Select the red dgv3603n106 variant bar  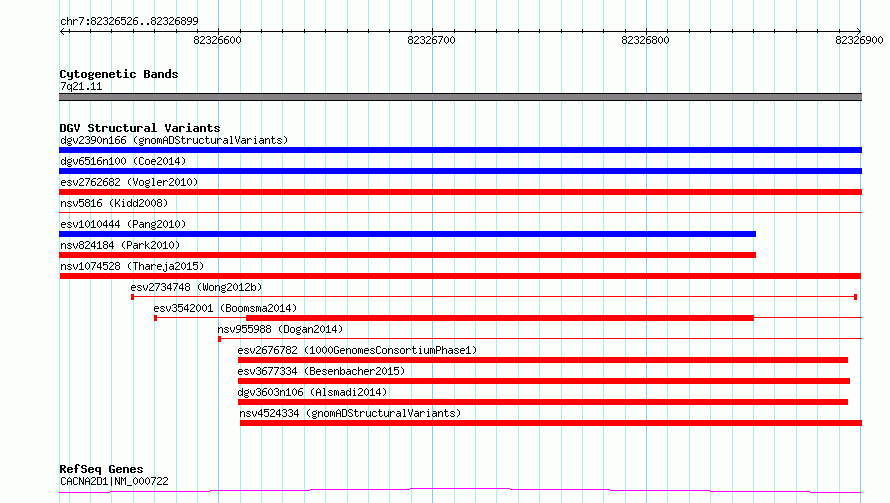point(543,402)
